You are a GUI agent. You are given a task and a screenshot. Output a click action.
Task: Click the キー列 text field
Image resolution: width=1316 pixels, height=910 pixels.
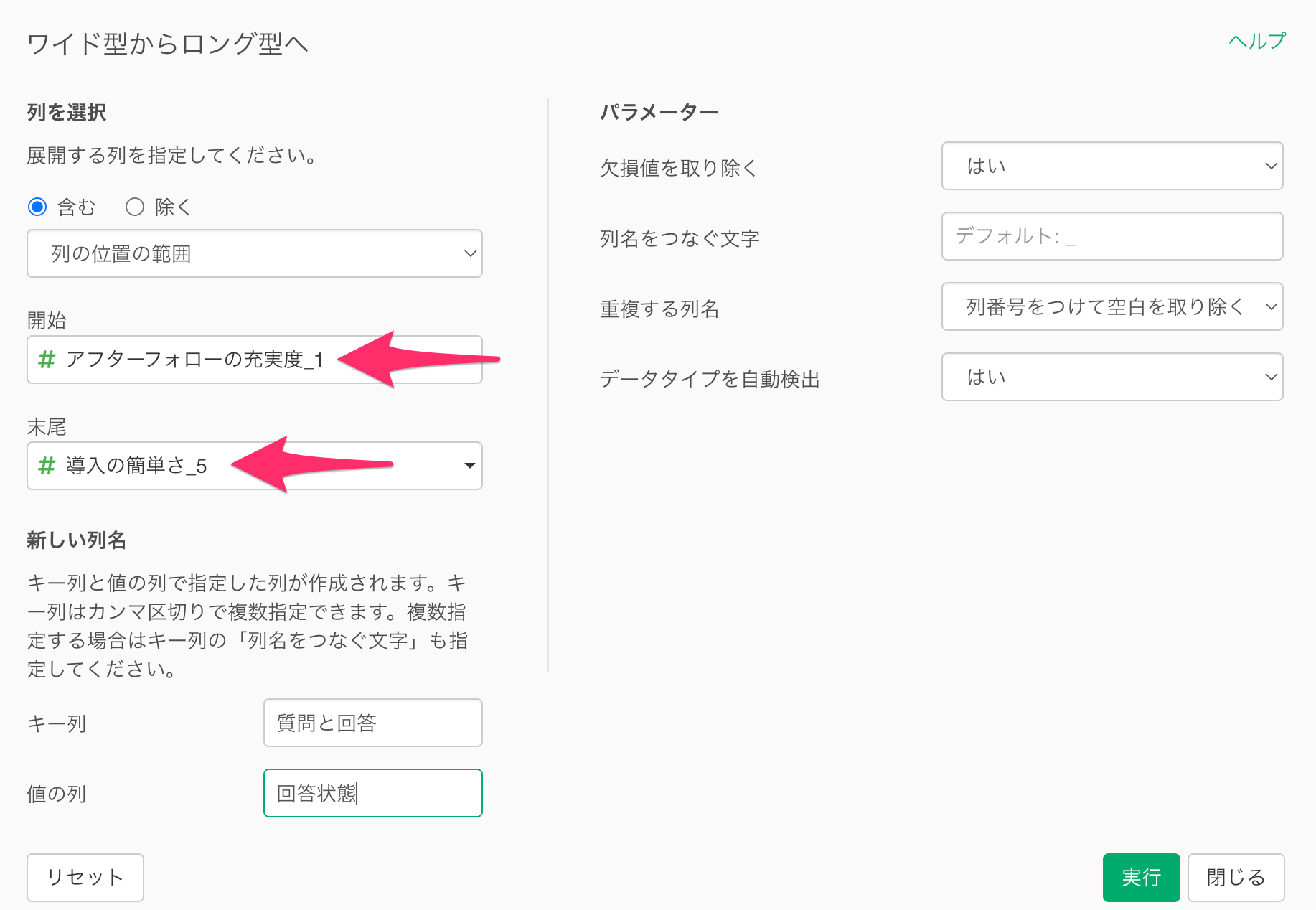(372, 723)
